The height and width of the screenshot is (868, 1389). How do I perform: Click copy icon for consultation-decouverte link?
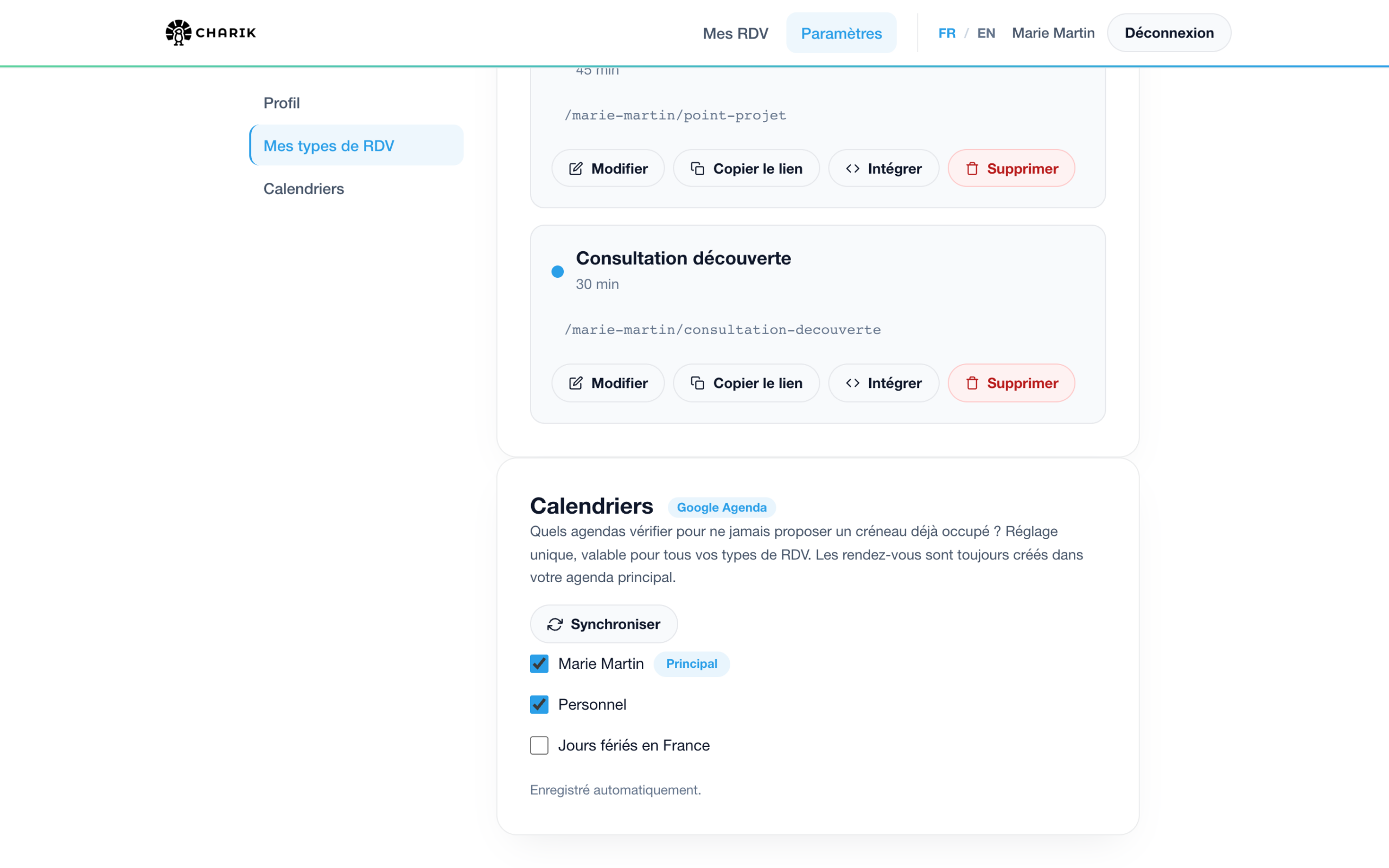697,383
